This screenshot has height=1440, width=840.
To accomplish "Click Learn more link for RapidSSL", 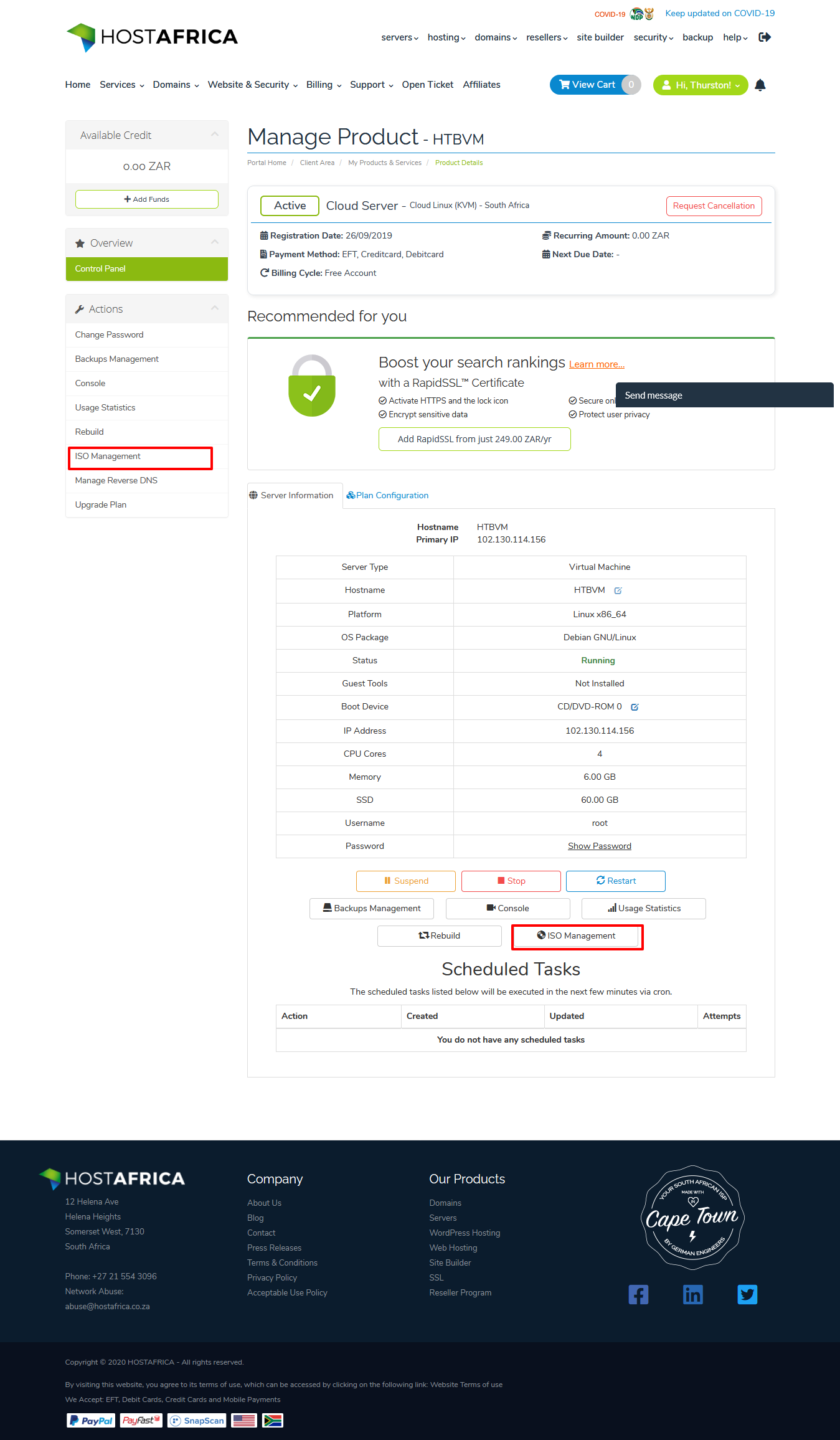I will 597,364.
